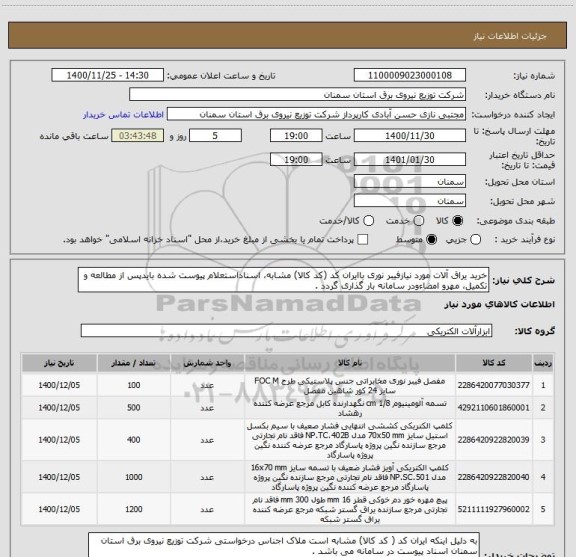Click the need number field 1100009023000108
The height and width of the screenshot is (557, 576).
click(x=410, y=75)
